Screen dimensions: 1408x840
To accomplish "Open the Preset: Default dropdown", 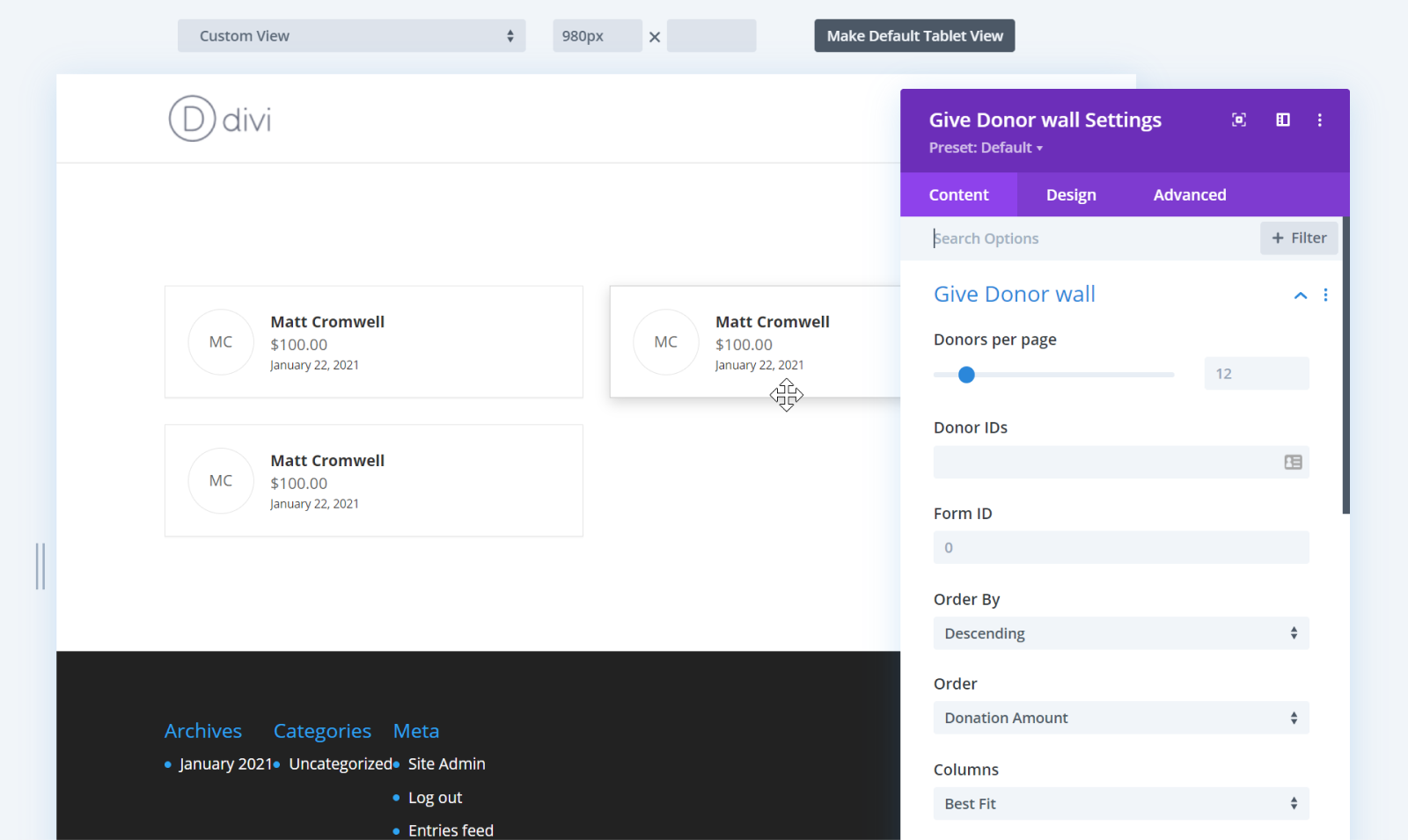I will pos(986,148).
